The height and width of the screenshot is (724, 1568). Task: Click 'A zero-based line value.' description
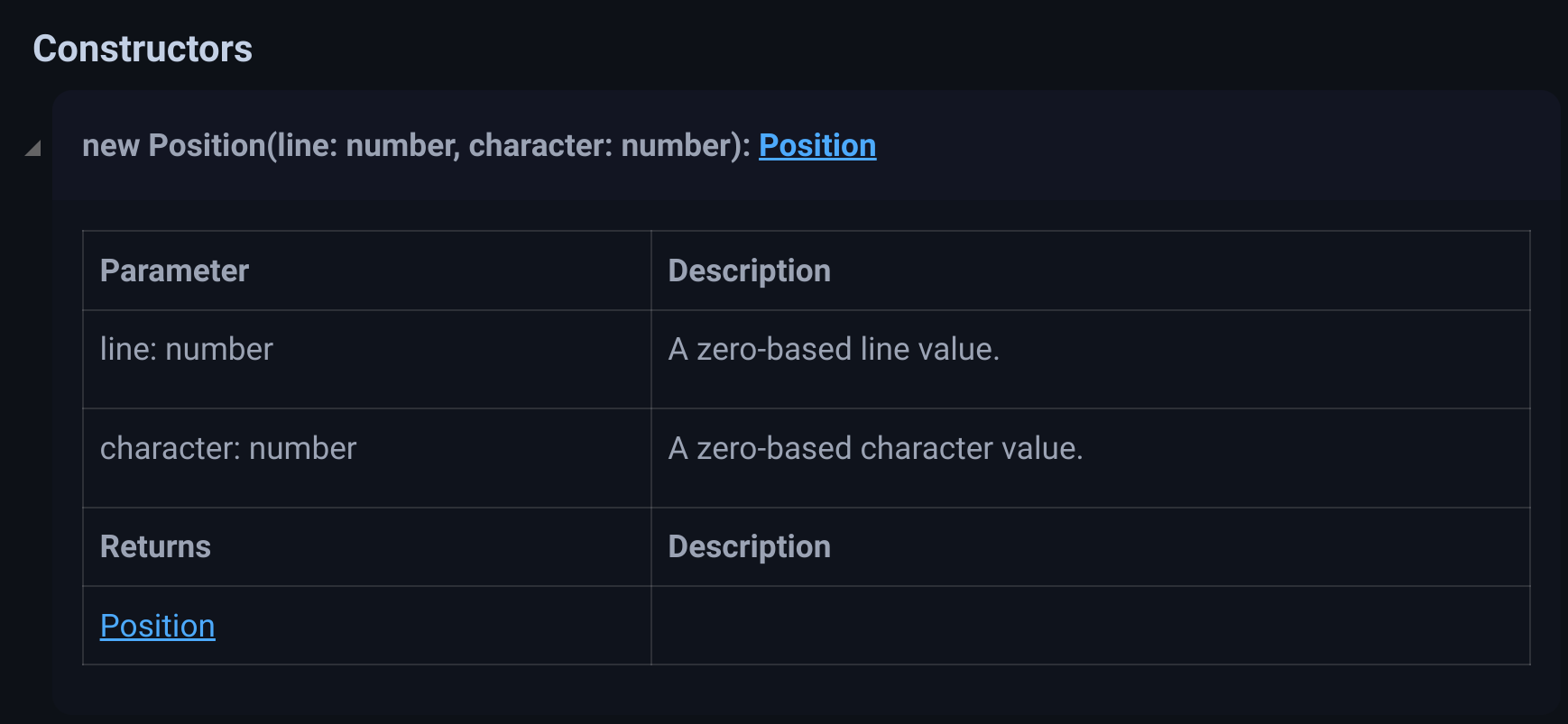(834, 350)
